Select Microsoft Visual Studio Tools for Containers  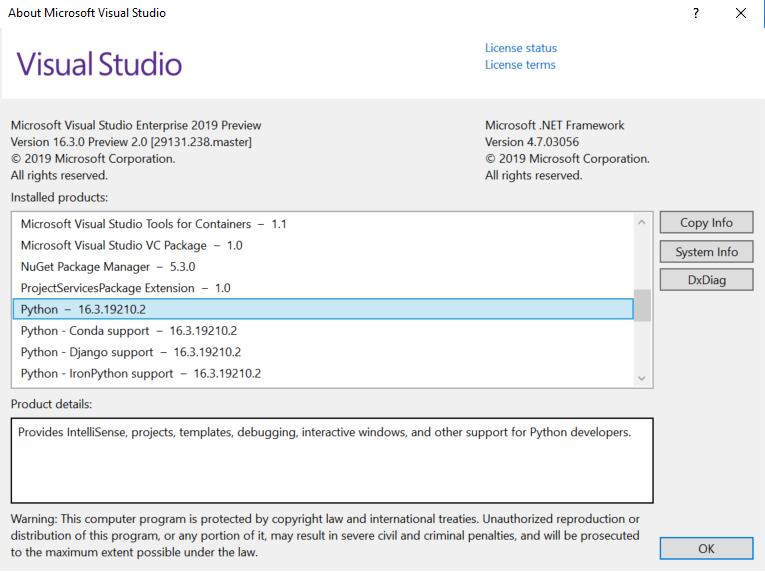[x=323, y=224]
